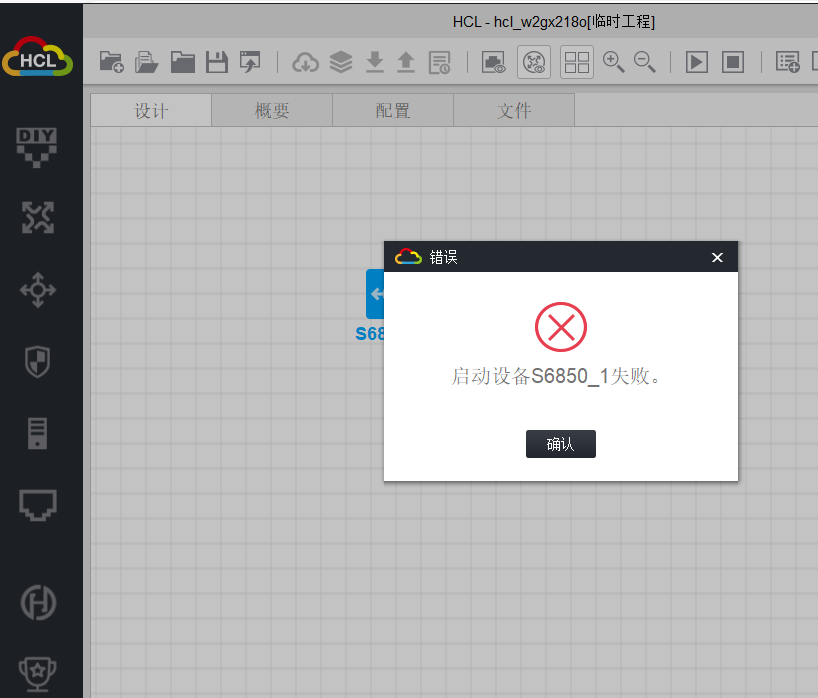Click the 启动设备S6850_1失败 message text
Viewport: 818px width, 698px height.
click(x=556, y=376)
